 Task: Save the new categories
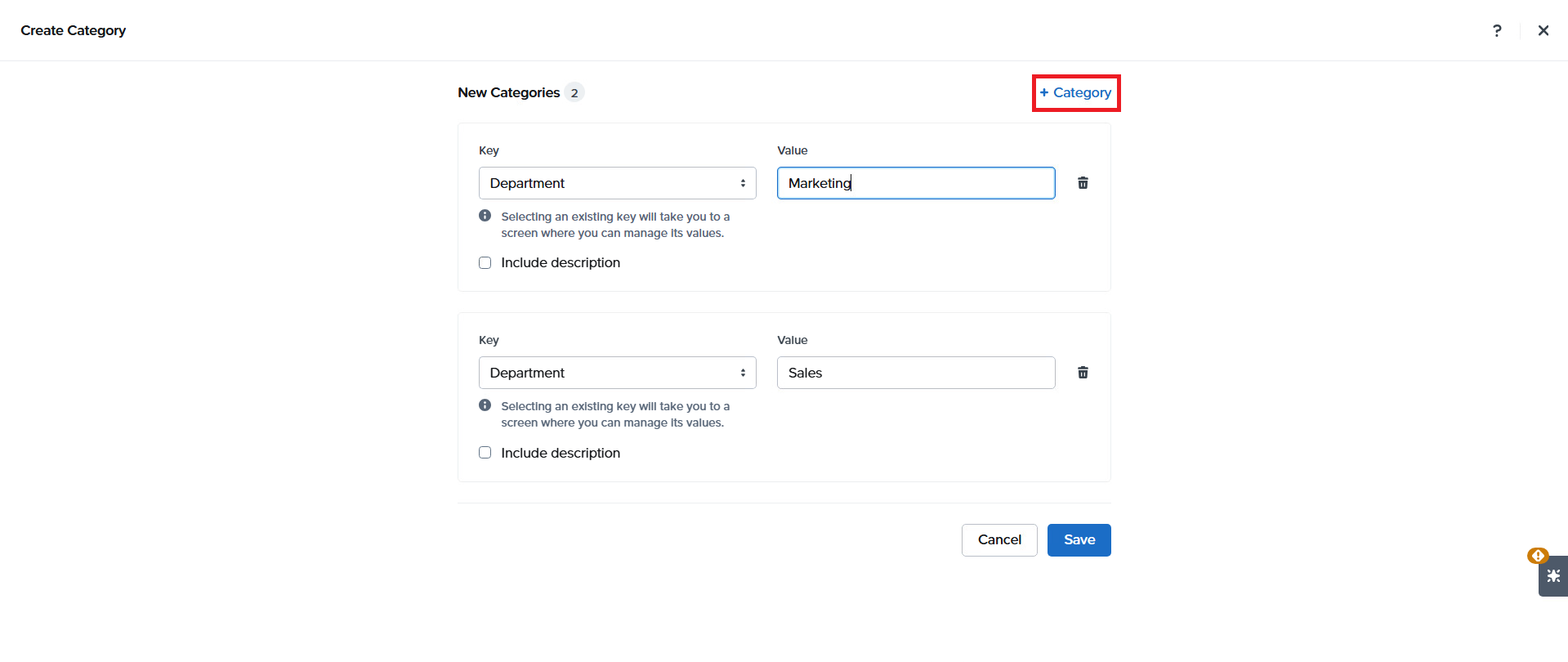[1079, 540]
